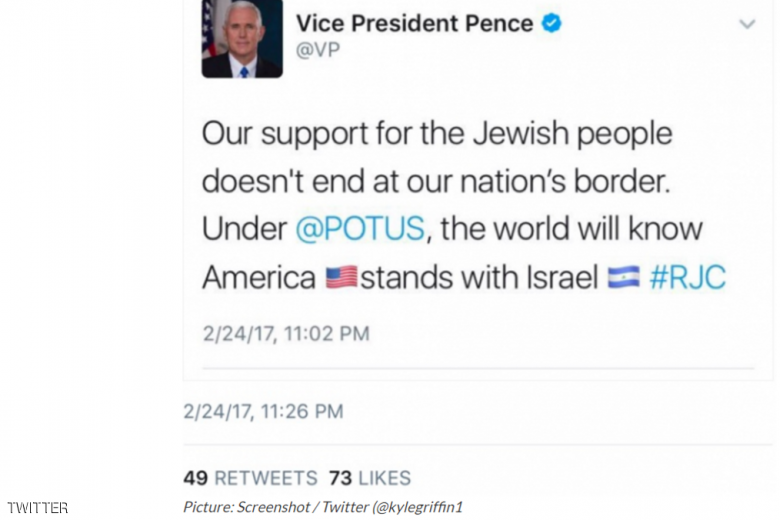Click the TWITTER source label
This screenshot has height=520, width=780.
(x=38, y=508)
